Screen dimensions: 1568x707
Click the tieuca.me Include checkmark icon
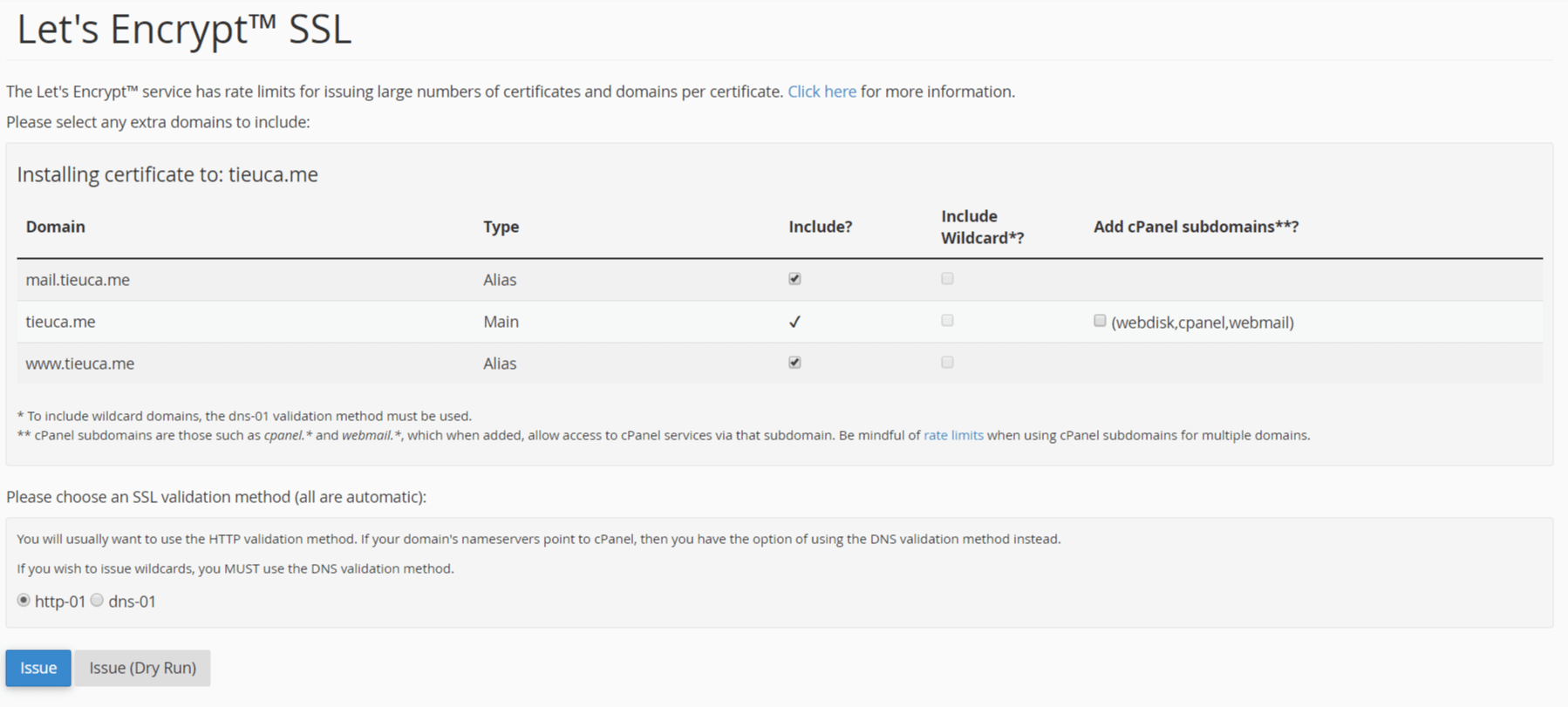794,322
